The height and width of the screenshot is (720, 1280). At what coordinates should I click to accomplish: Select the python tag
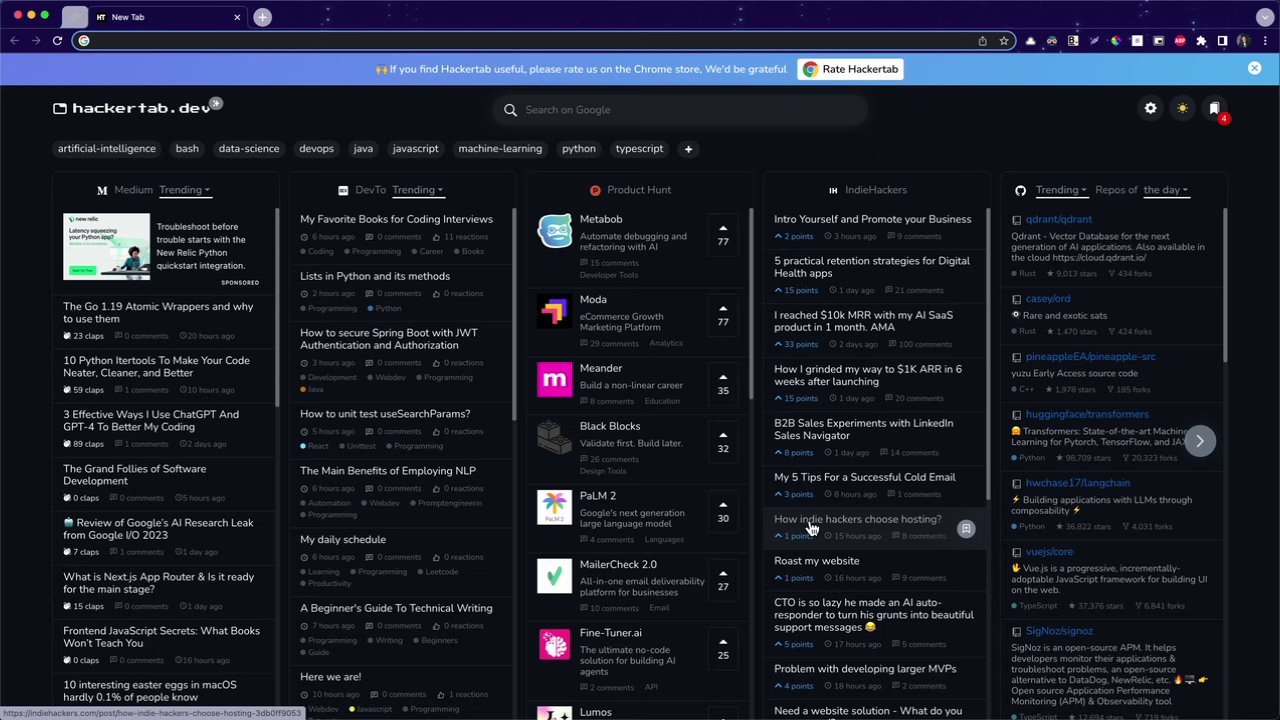579,149
